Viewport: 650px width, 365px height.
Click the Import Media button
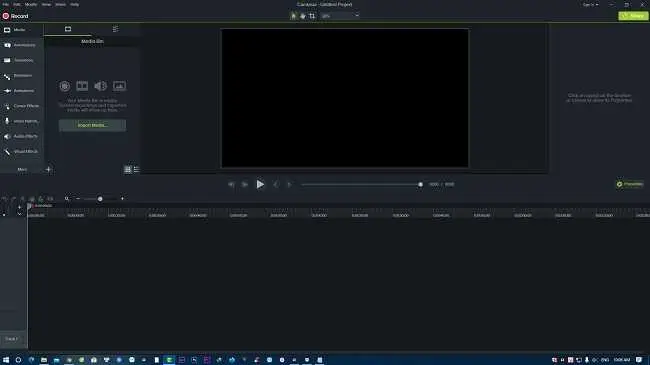(92, 125)
